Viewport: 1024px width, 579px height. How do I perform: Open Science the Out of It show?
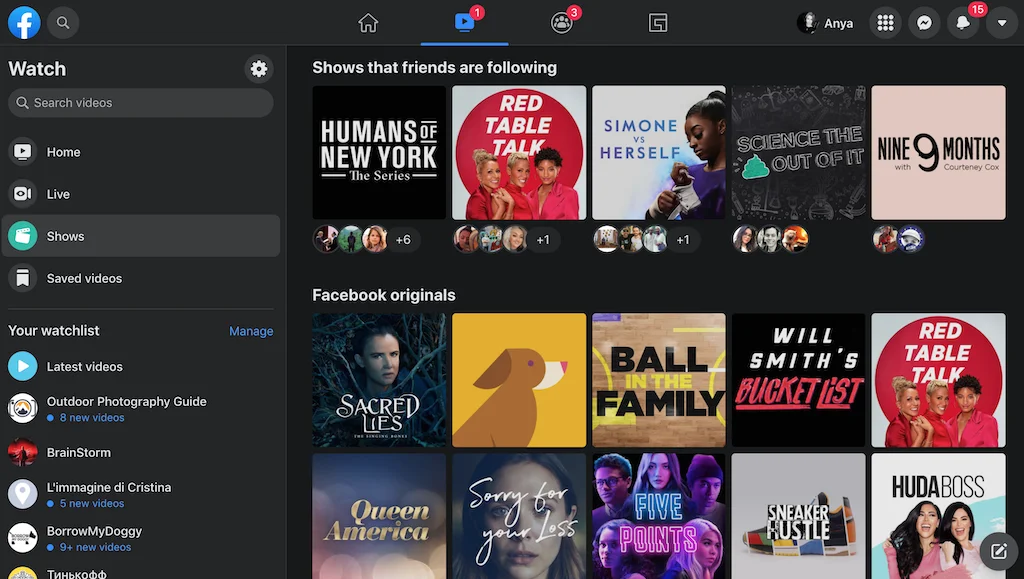(799, 153)
